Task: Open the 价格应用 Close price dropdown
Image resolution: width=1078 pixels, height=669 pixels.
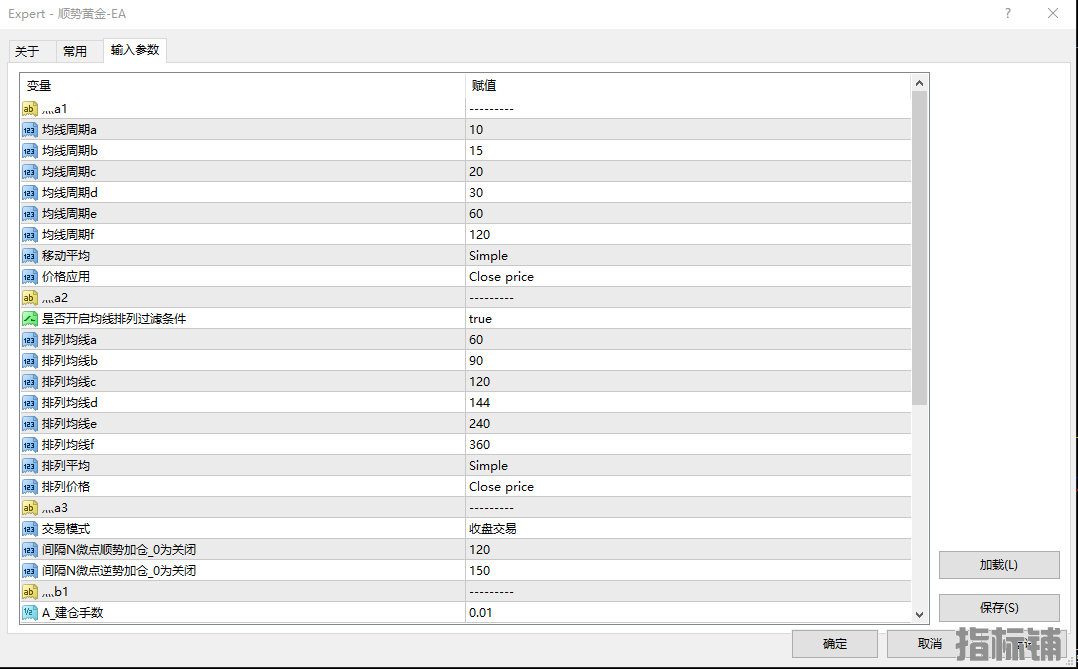Action: (688, 276)
